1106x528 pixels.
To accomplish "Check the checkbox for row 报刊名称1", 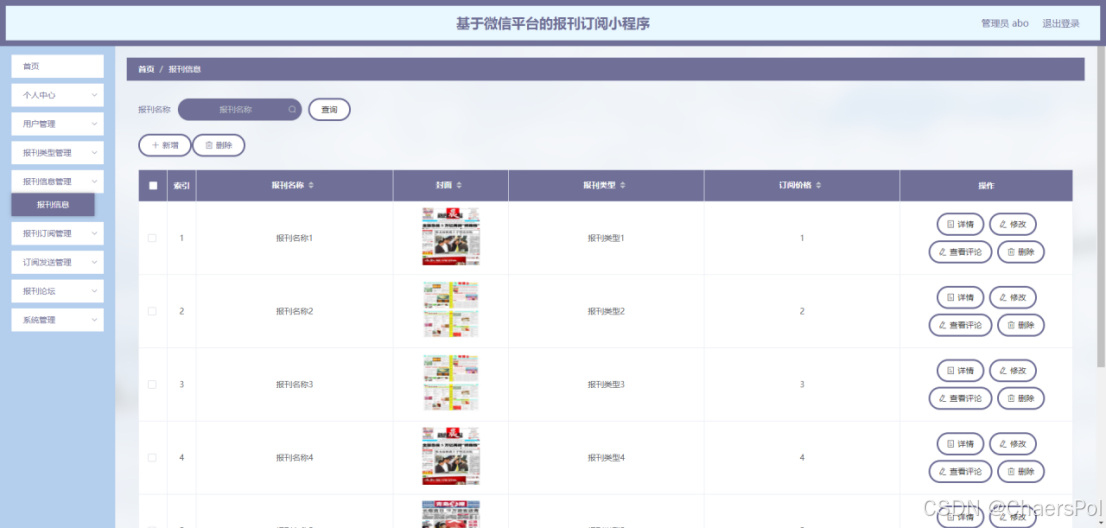I will [x=152, y=238].
